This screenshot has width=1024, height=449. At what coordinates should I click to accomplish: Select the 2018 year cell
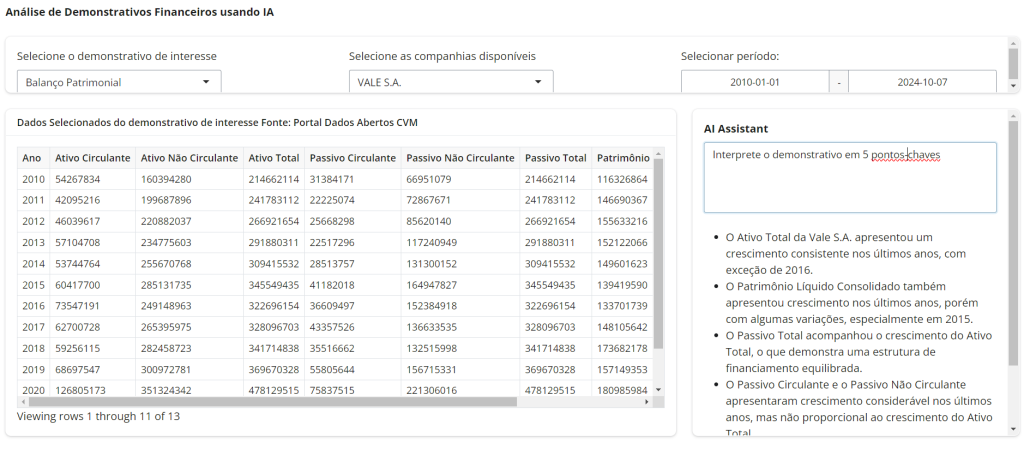31,348
